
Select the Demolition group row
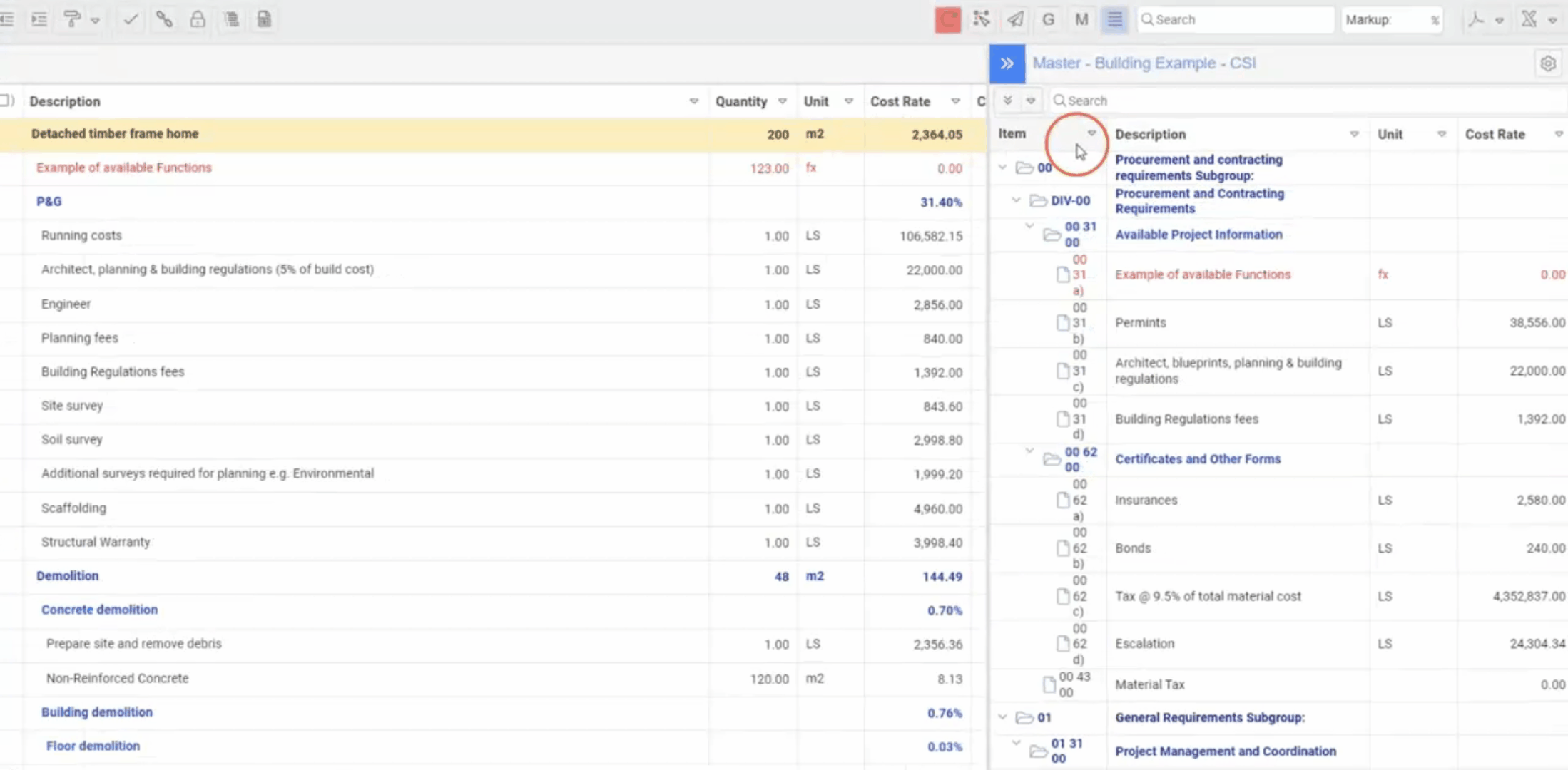[68, 576]
